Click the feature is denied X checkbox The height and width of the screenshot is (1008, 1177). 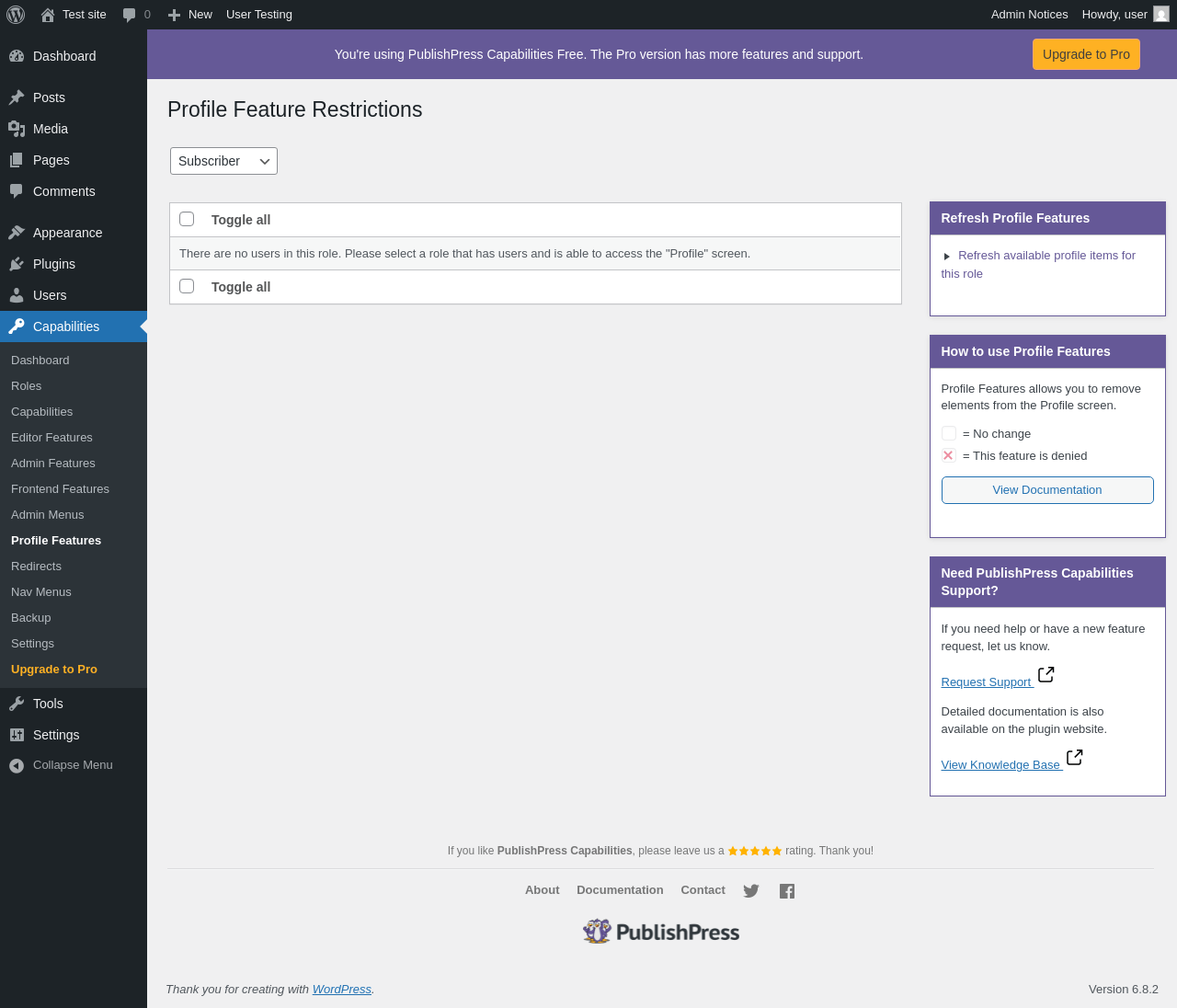(949, 455)
